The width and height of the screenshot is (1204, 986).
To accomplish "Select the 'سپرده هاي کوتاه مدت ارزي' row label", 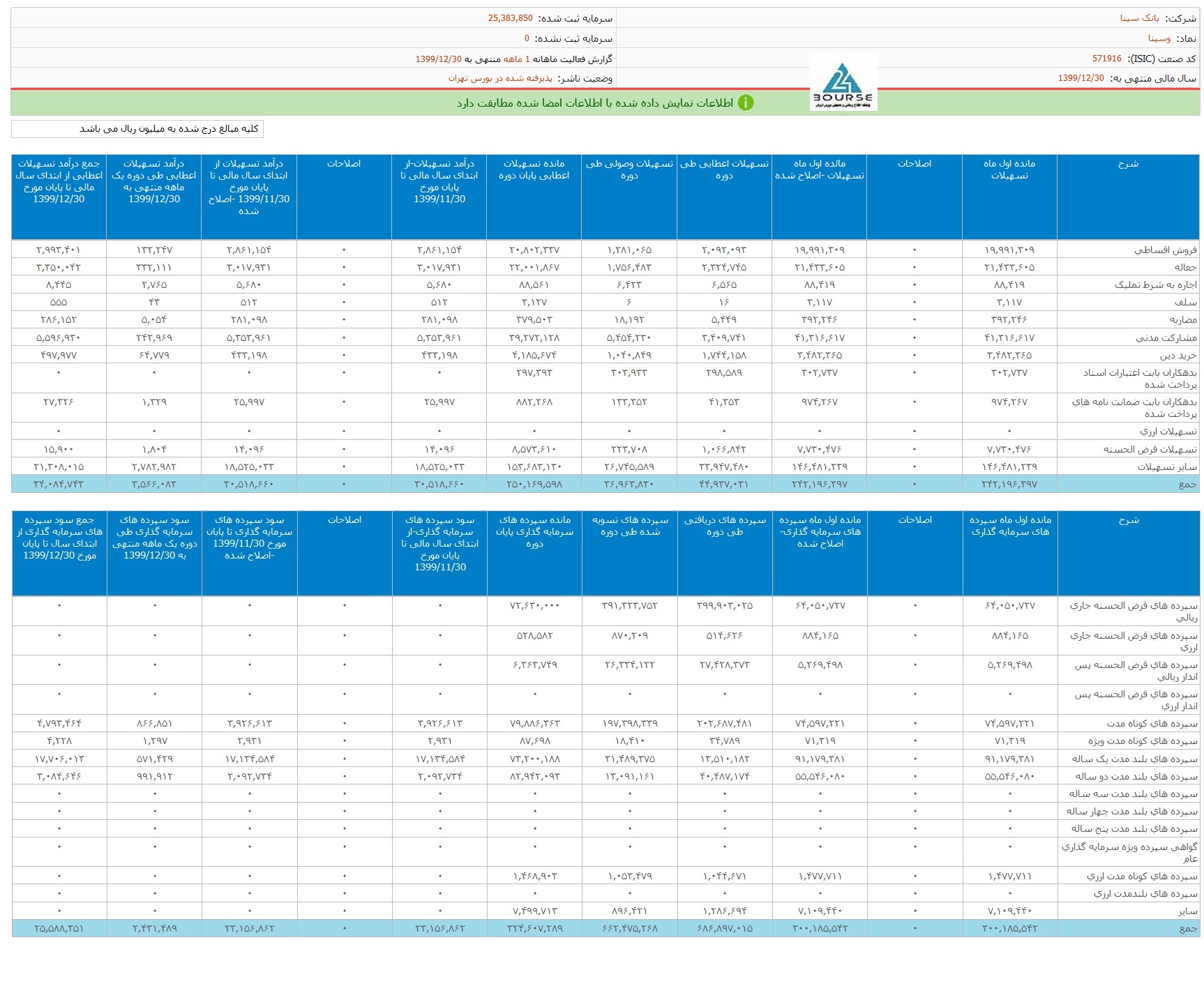I will [1142, 876].
